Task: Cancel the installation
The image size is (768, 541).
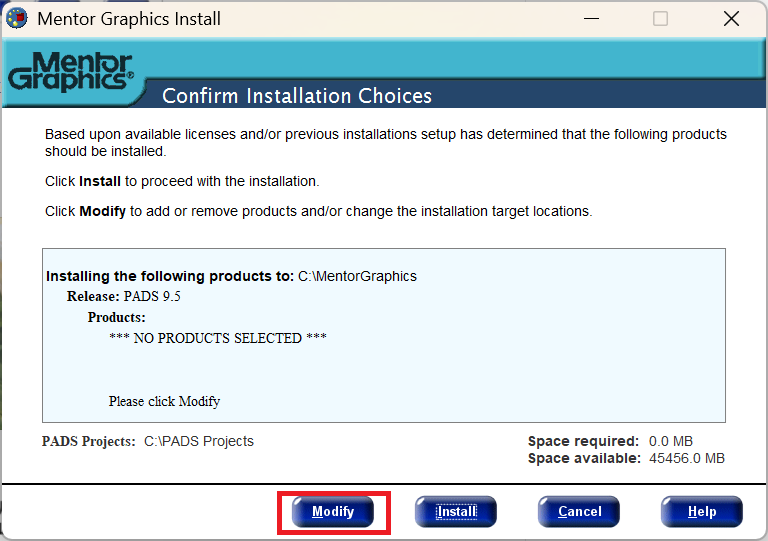Action: tap(579, 512)
